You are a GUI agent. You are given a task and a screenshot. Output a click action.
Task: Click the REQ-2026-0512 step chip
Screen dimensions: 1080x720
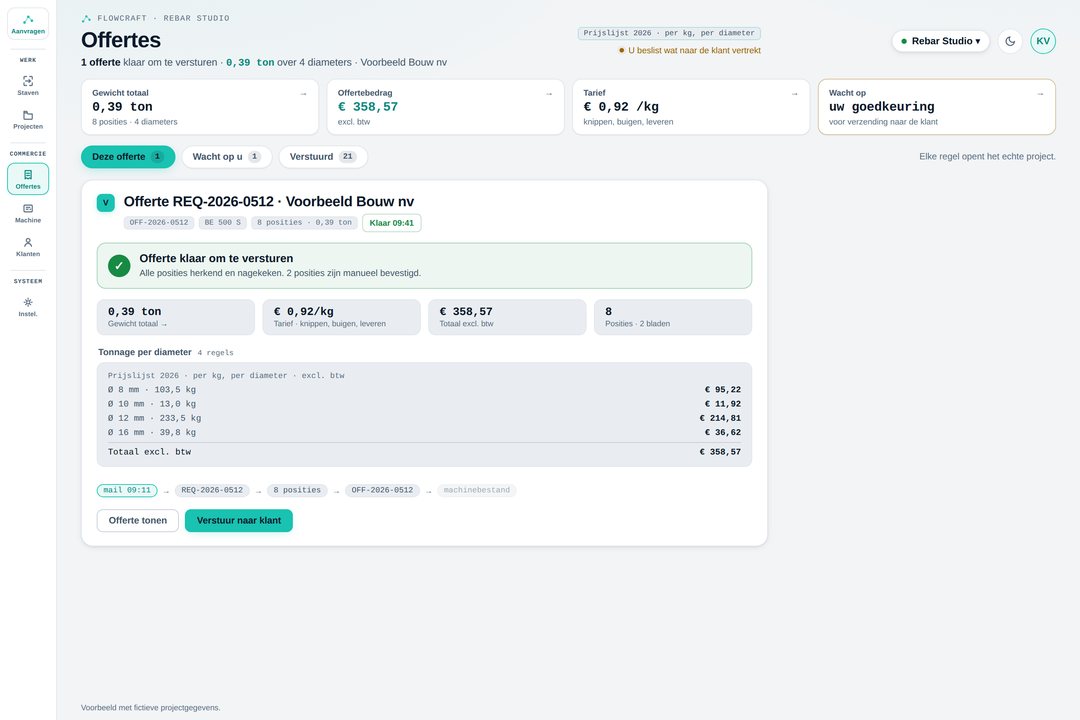tap(212, 491)
